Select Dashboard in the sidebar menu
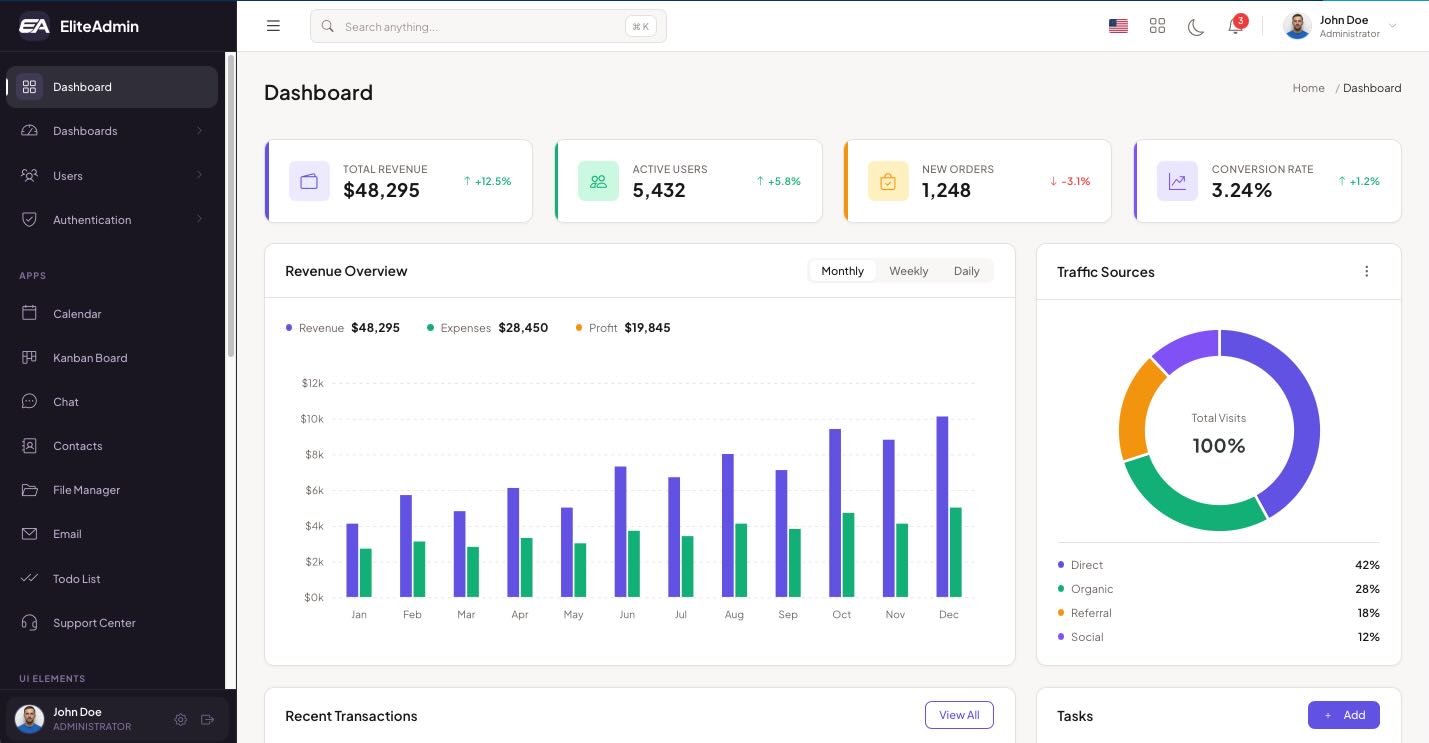The height and width of the screenshot is (743, 1429). pos(82,87)
